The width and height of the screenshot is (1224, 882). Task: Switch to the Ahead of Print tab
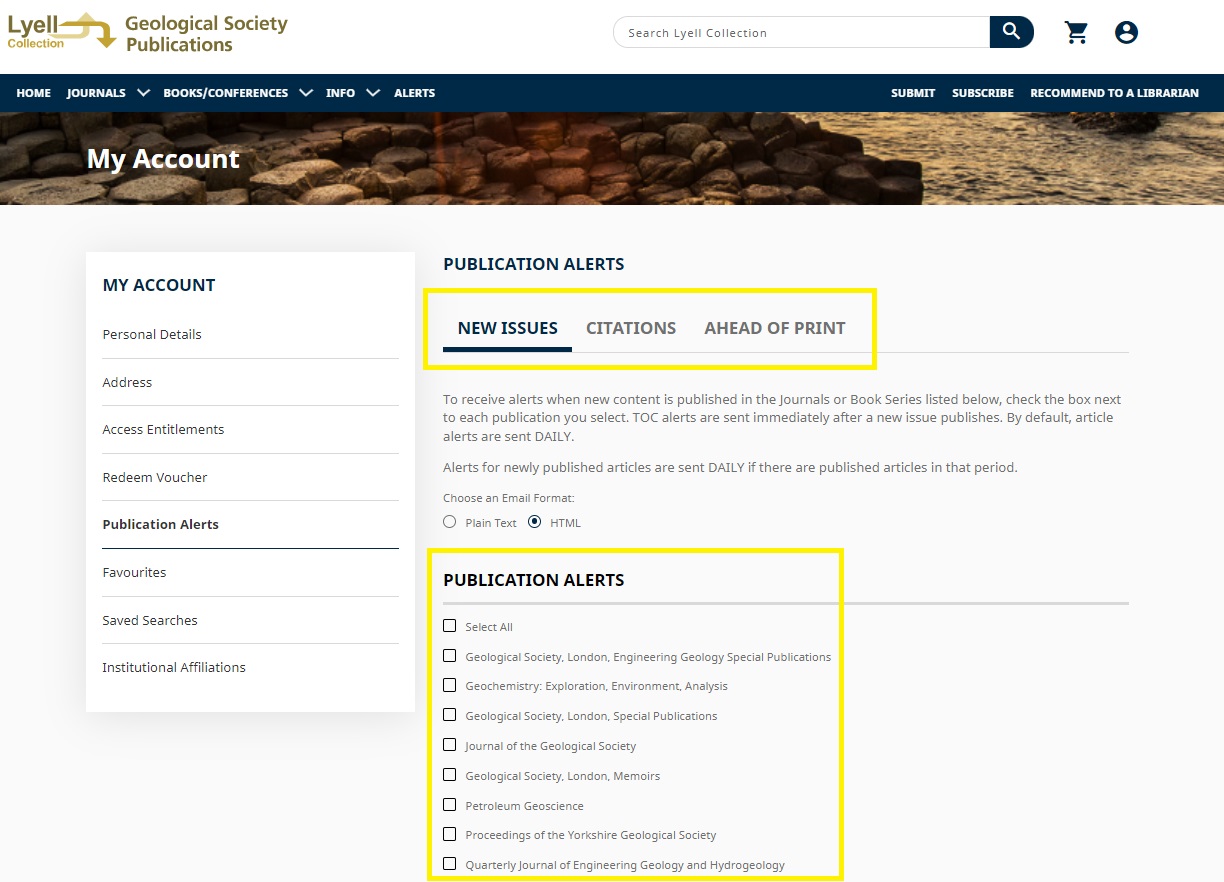click(x=774, y=328)
